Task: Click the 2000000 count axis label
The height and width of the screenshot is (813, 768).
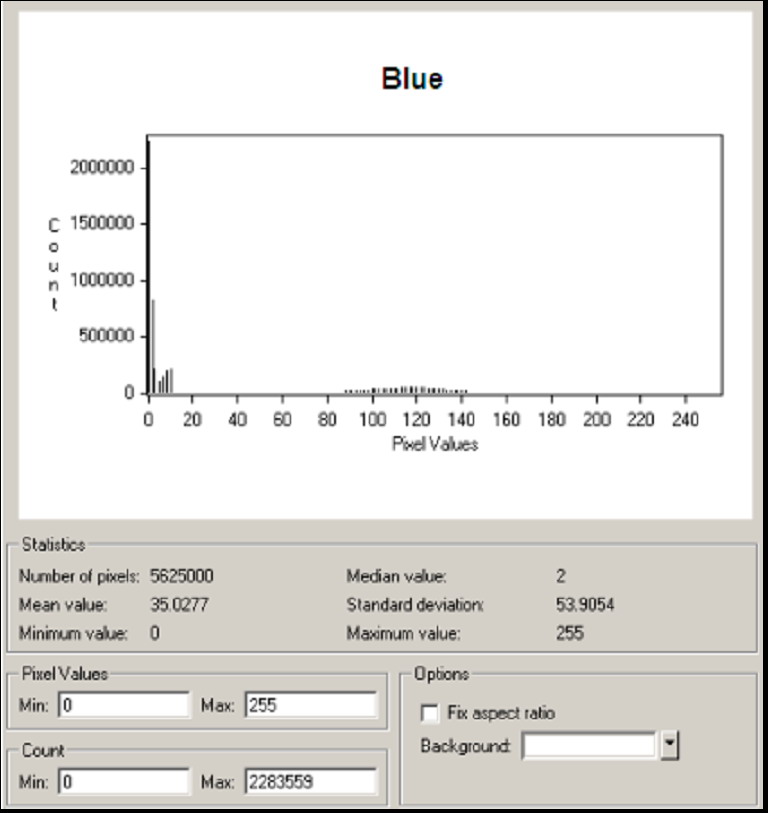Action: pyautogui.click(x=102, y=167)
